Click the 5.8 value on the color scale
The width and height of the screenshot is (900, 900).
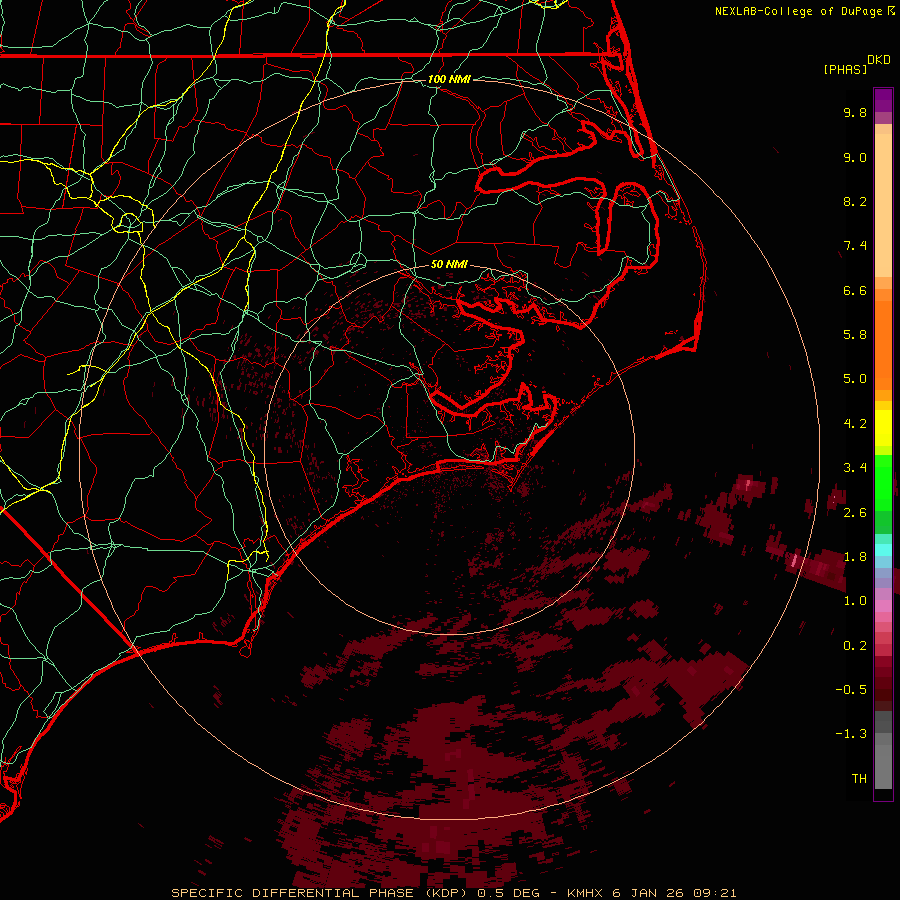(855, 335)
